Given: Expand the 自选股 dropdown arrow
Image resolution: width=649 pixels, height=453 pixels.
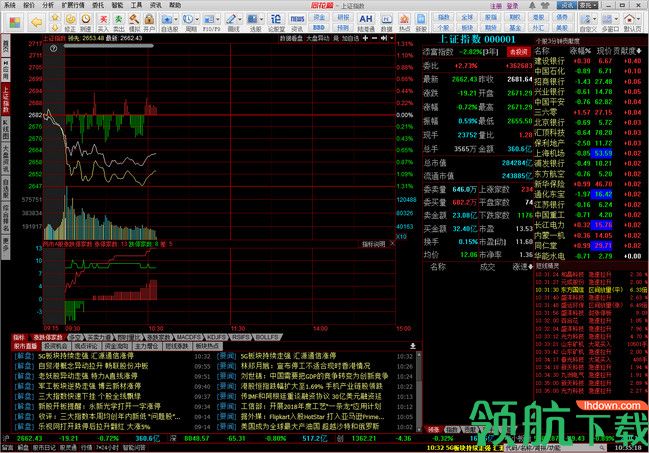Looking at the screenshot, I should [x=176, y=19].
